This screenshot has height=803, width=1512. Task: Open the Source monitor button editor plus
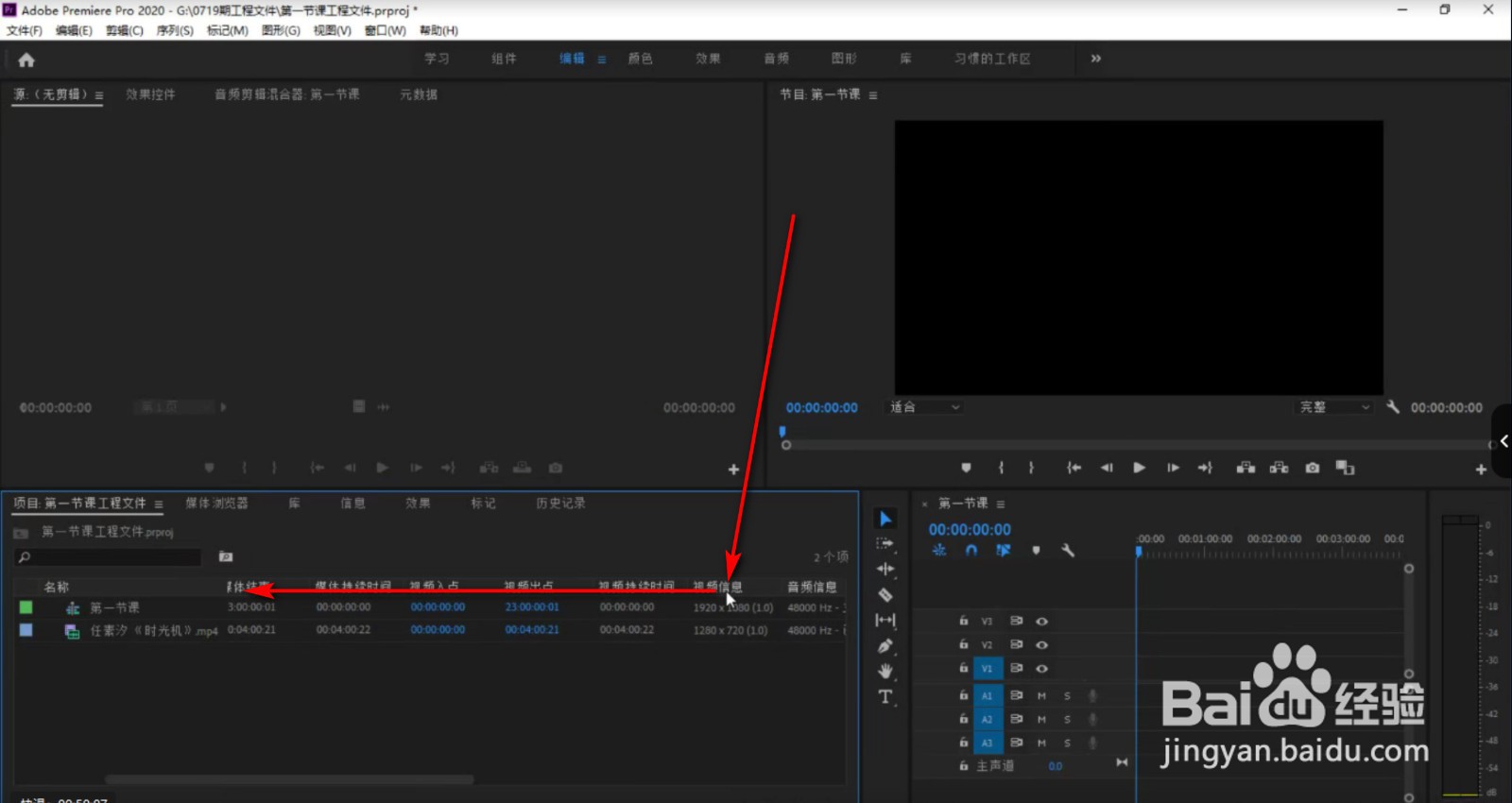733,470
